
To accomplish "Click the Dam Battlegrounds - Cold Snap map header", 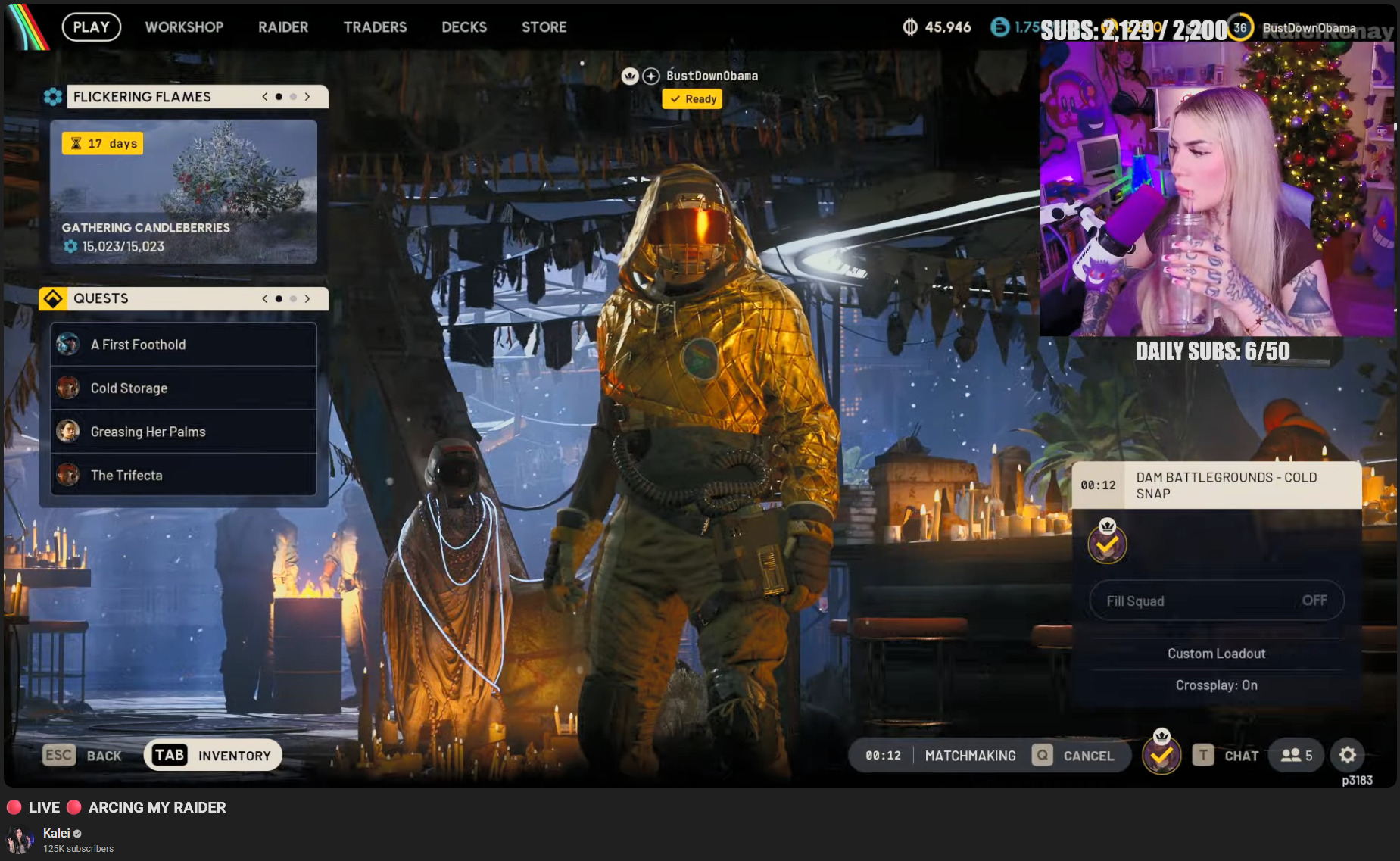I will [x=1217, y=485].
